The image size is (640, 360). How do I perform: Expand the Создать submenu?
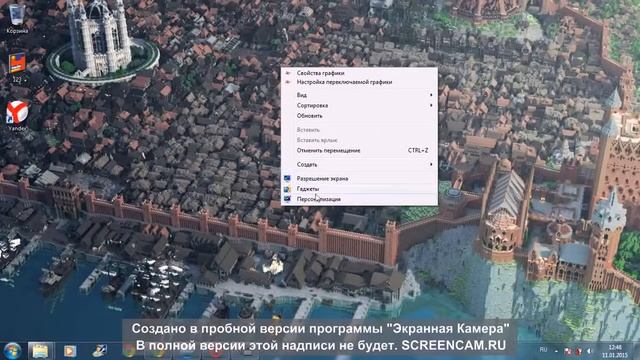[359, 164]
